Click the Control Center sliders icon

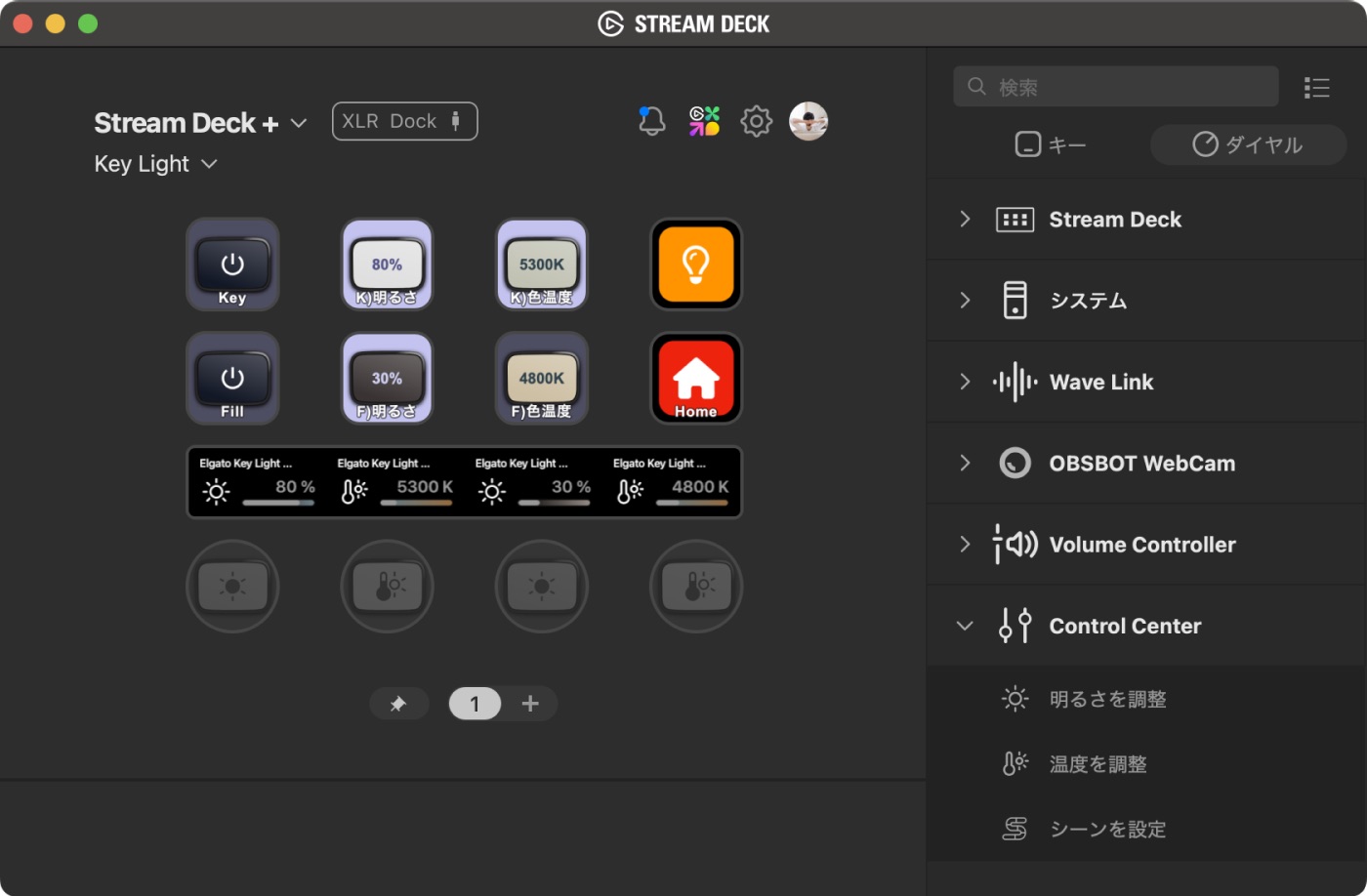(x=1015, y=626)
